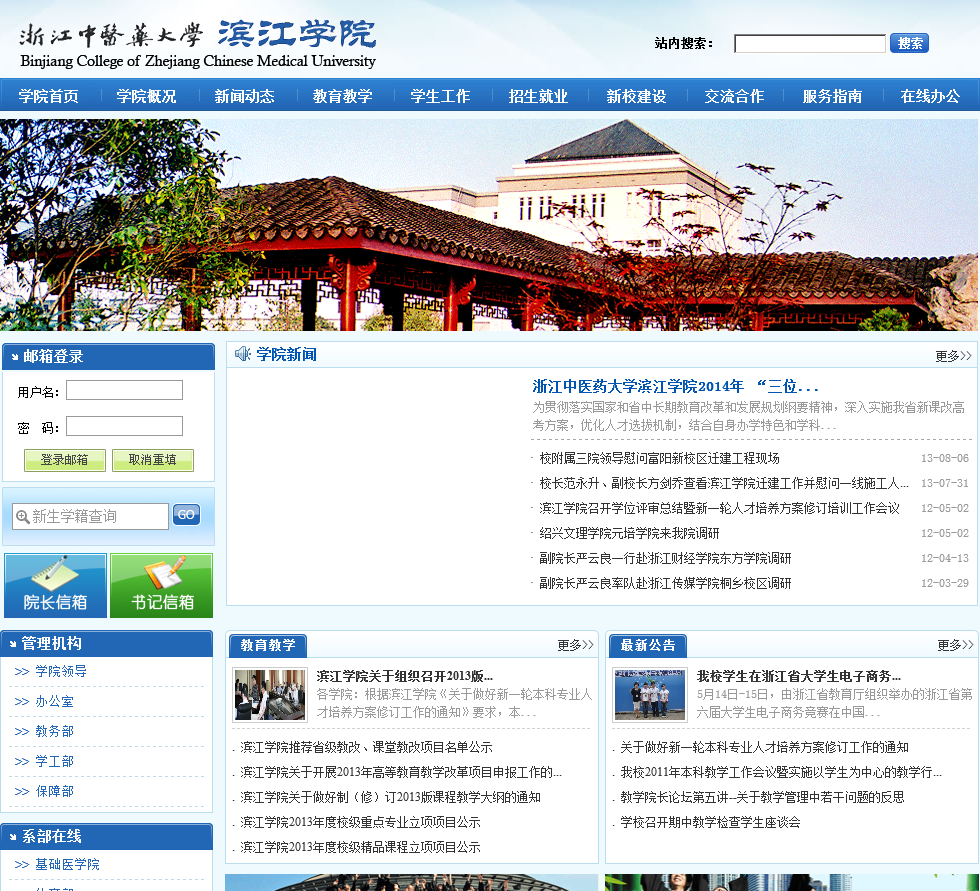Open 办公室 in 管理机构 list
Image resolution: width=980 pixels, height=891 pixels.
point(54,702)
